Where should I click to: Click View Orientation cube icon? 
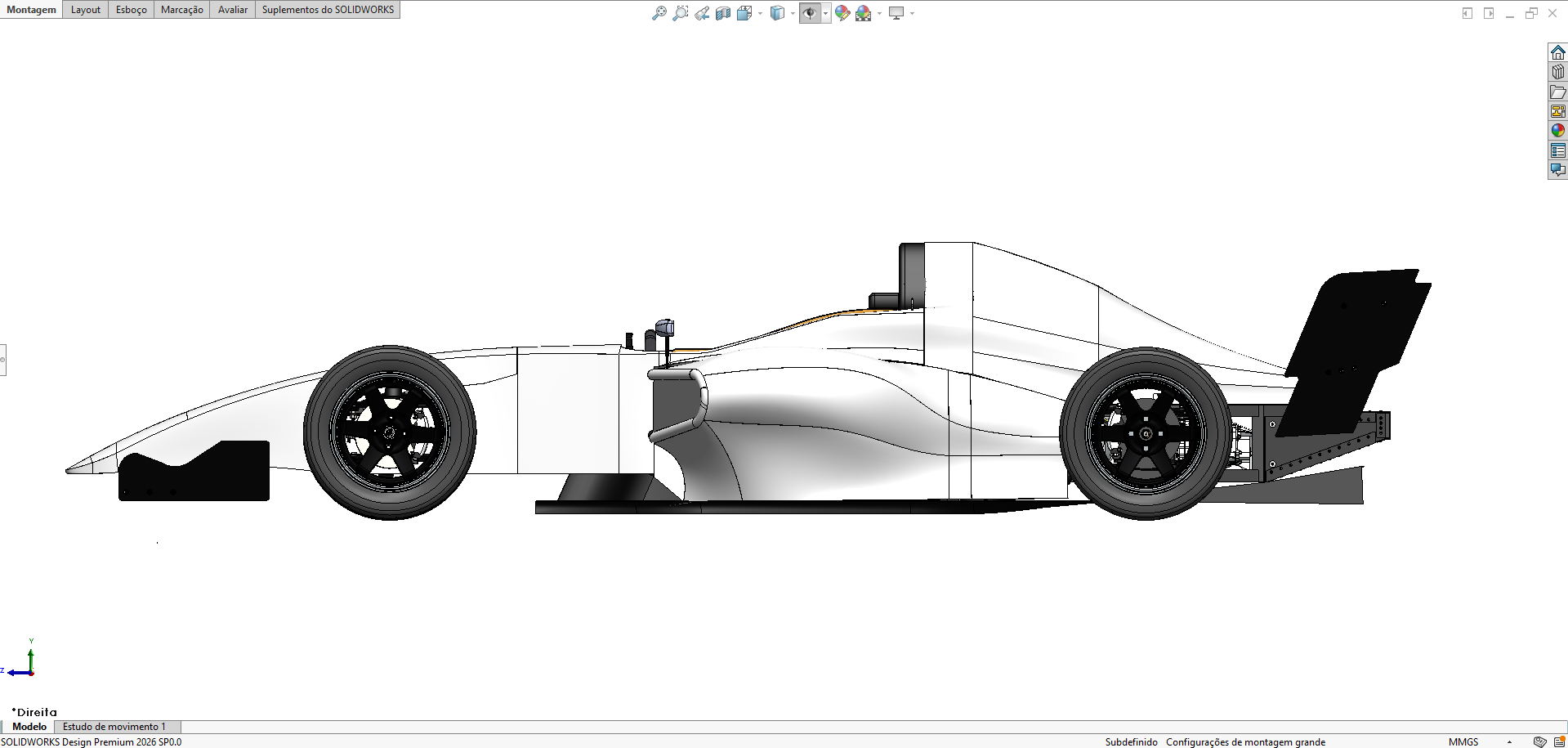[744, 13]
